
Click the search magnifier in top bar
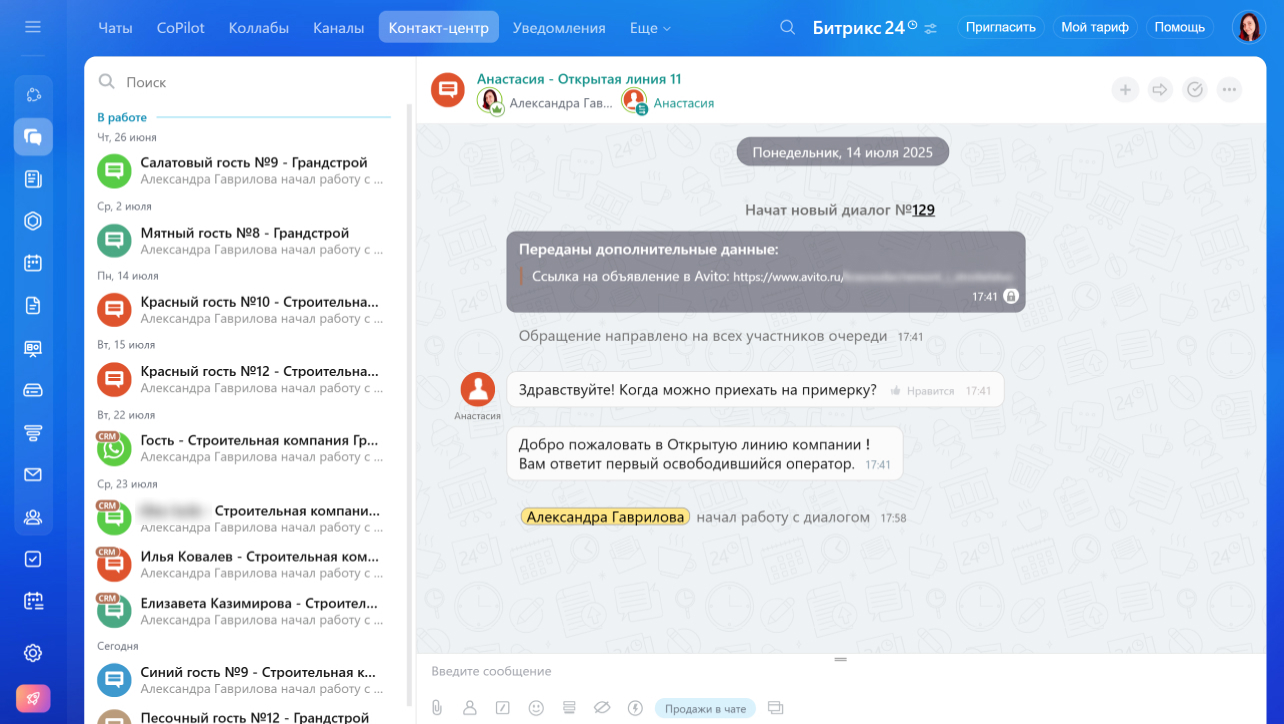pyautogui.click(x=788, y=28)
